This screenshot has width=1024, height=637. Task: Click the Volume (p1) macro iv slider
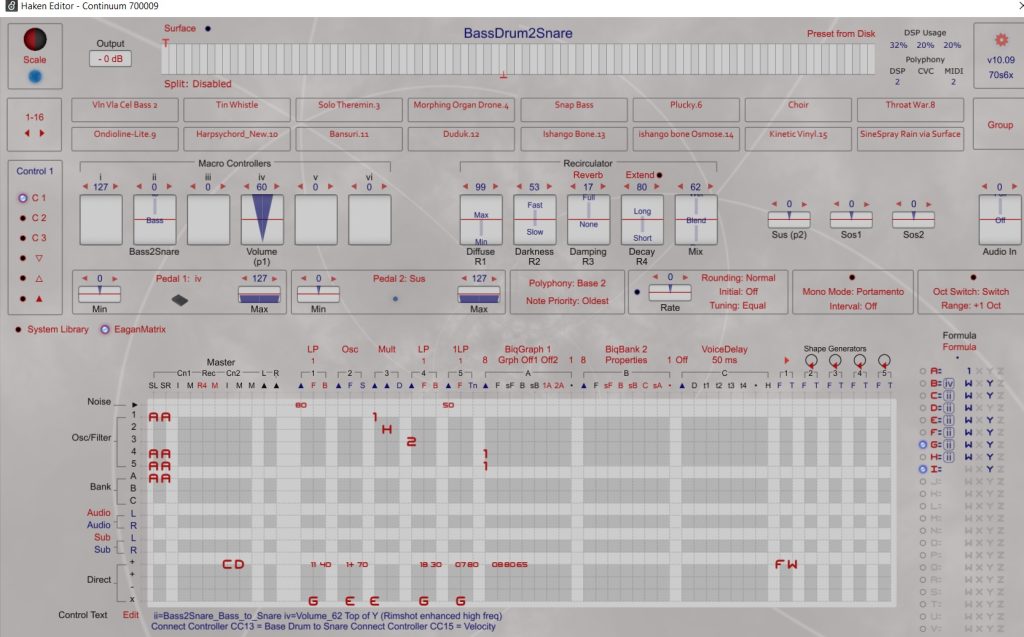pyautogui.click(x=262, y=220)
